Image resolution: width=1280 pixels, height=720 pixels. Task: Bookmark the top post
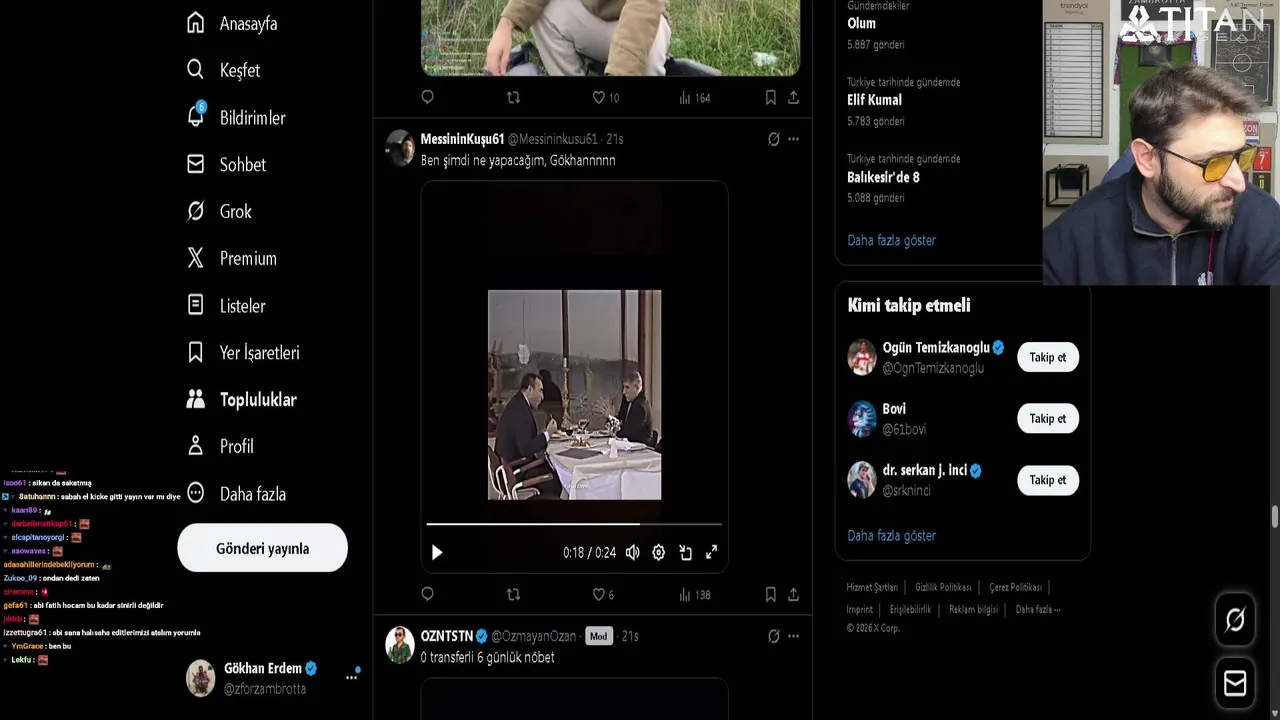point(770,97)
